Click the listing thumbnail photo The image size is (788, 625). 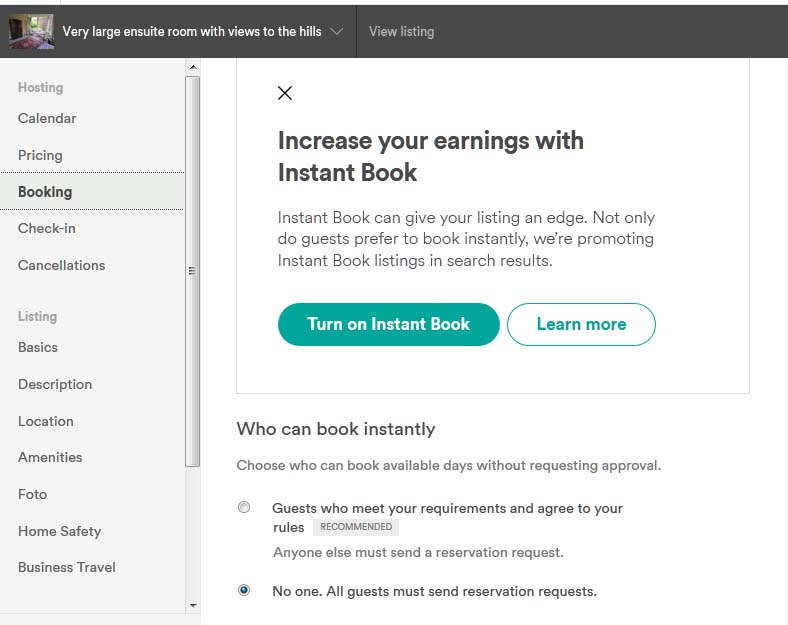pyautogui.click(x=31, y=31)
